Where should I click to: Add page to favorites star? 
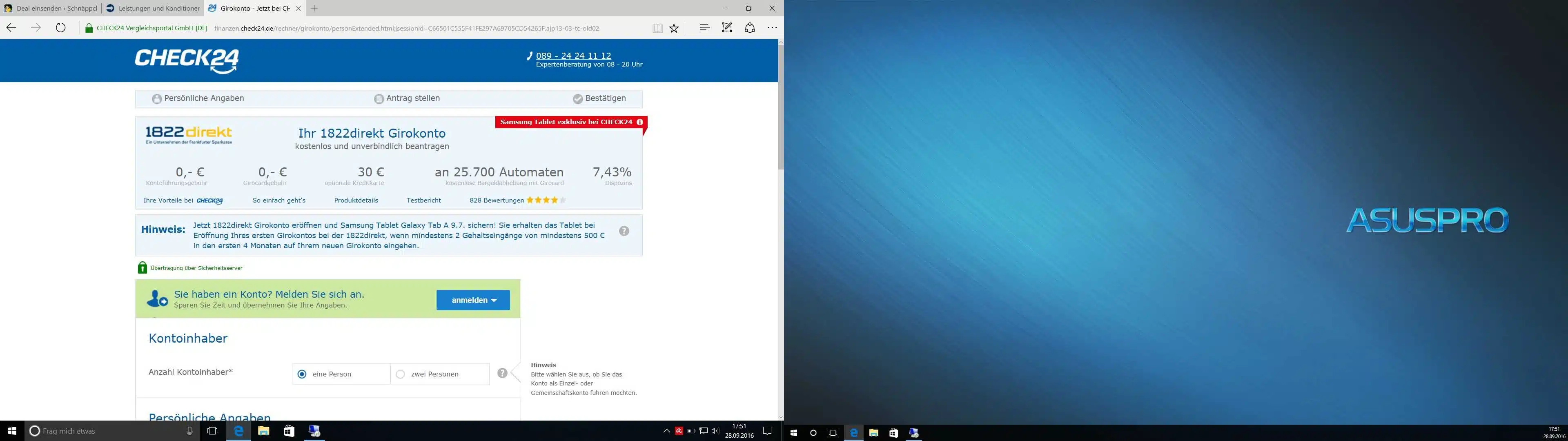point(674,28)
